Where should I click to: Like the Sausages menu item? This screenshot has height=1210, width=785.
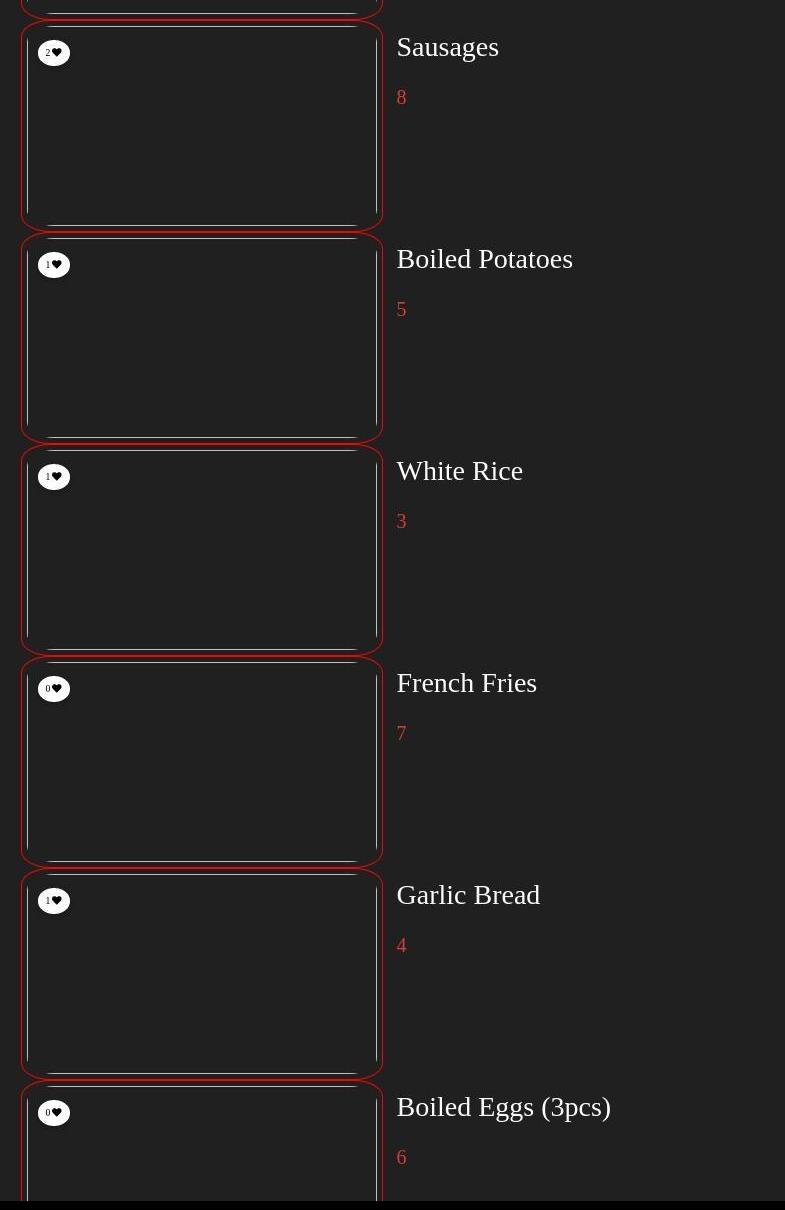[x=54, y=53]
